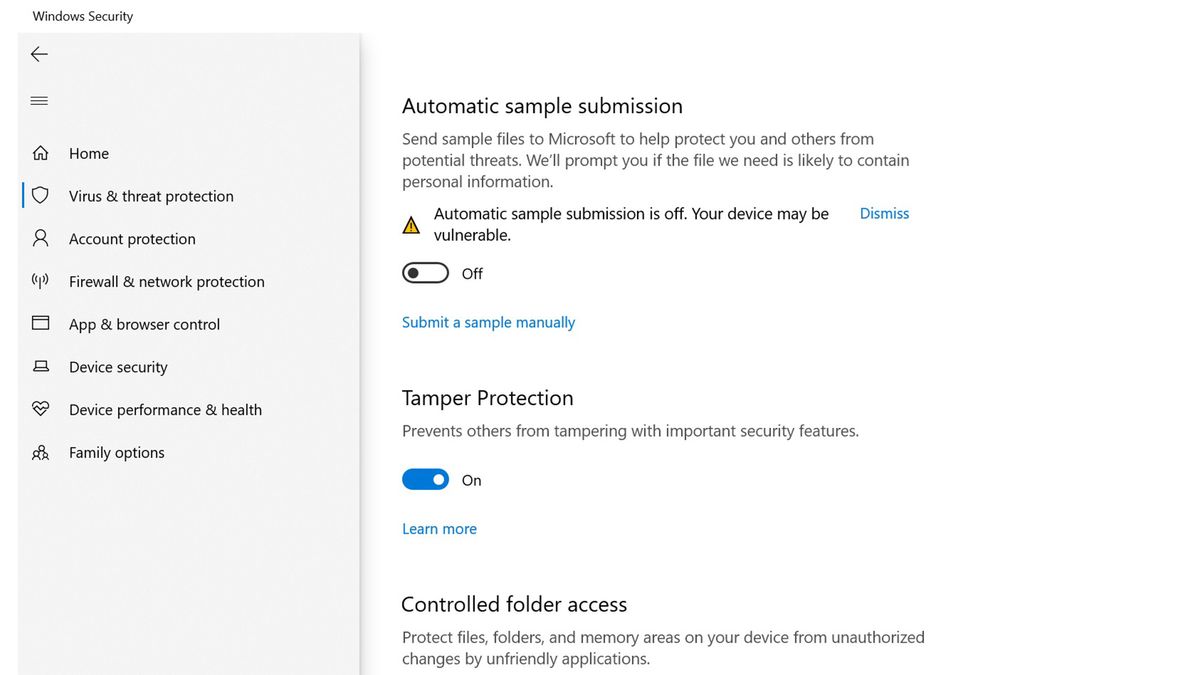The image size is (1200, 675).
Task: Click the Firewall & network protection signal icon
Action: (40, 281)
